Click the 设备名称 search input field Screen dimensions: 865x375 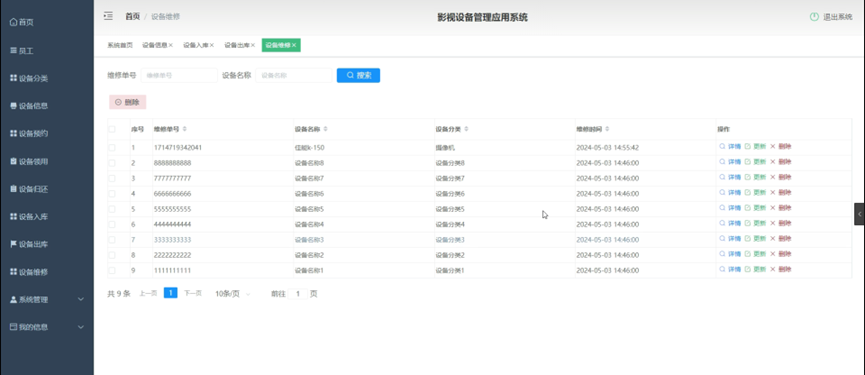(x=293, y=76)
